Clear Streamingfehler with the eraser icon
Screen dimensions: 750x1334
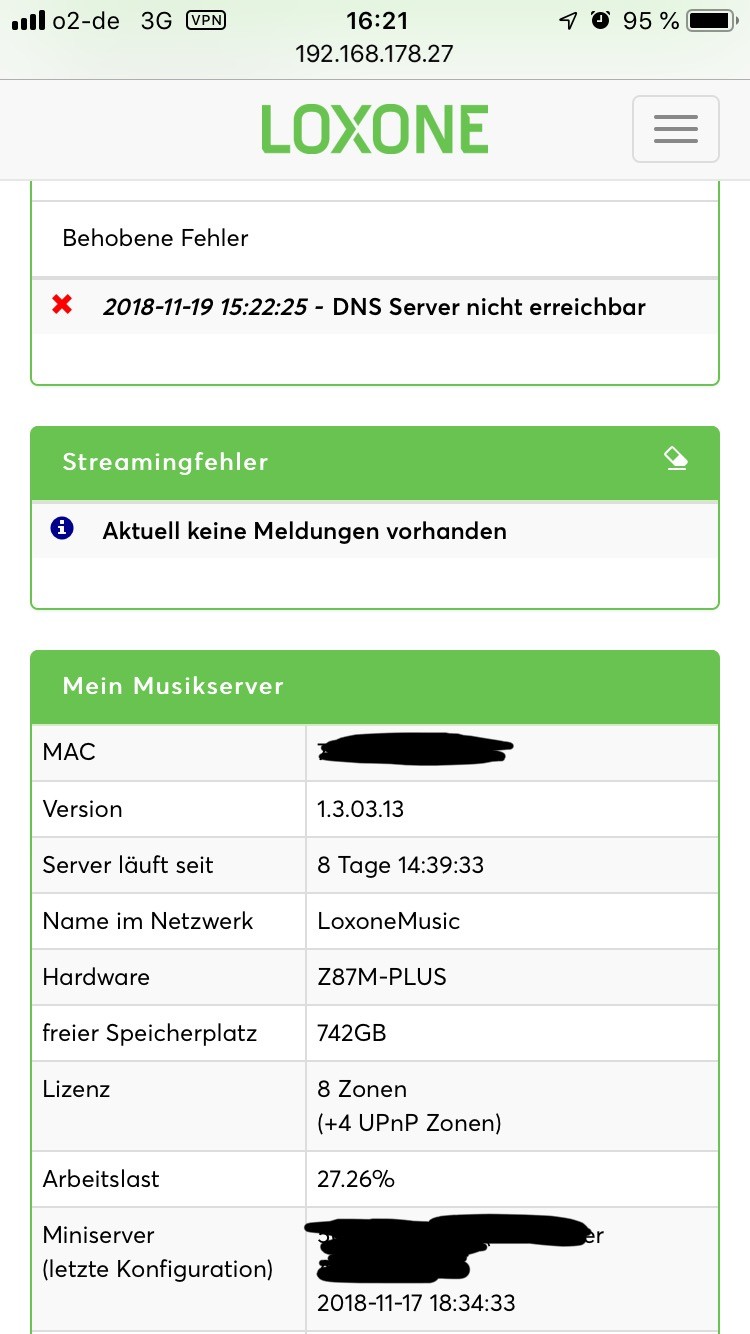click(x=676, y=459)
